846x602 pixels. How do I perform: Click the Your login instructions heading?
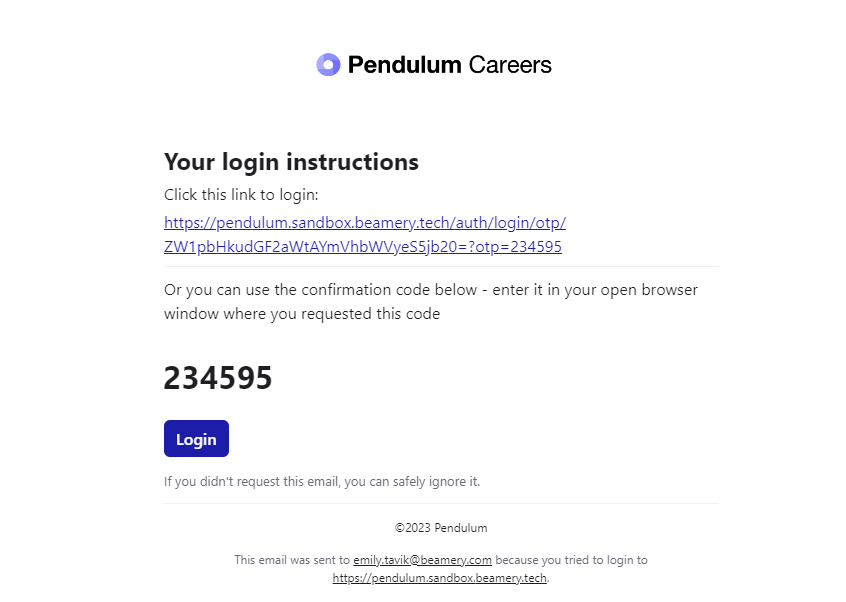point(291,162)
